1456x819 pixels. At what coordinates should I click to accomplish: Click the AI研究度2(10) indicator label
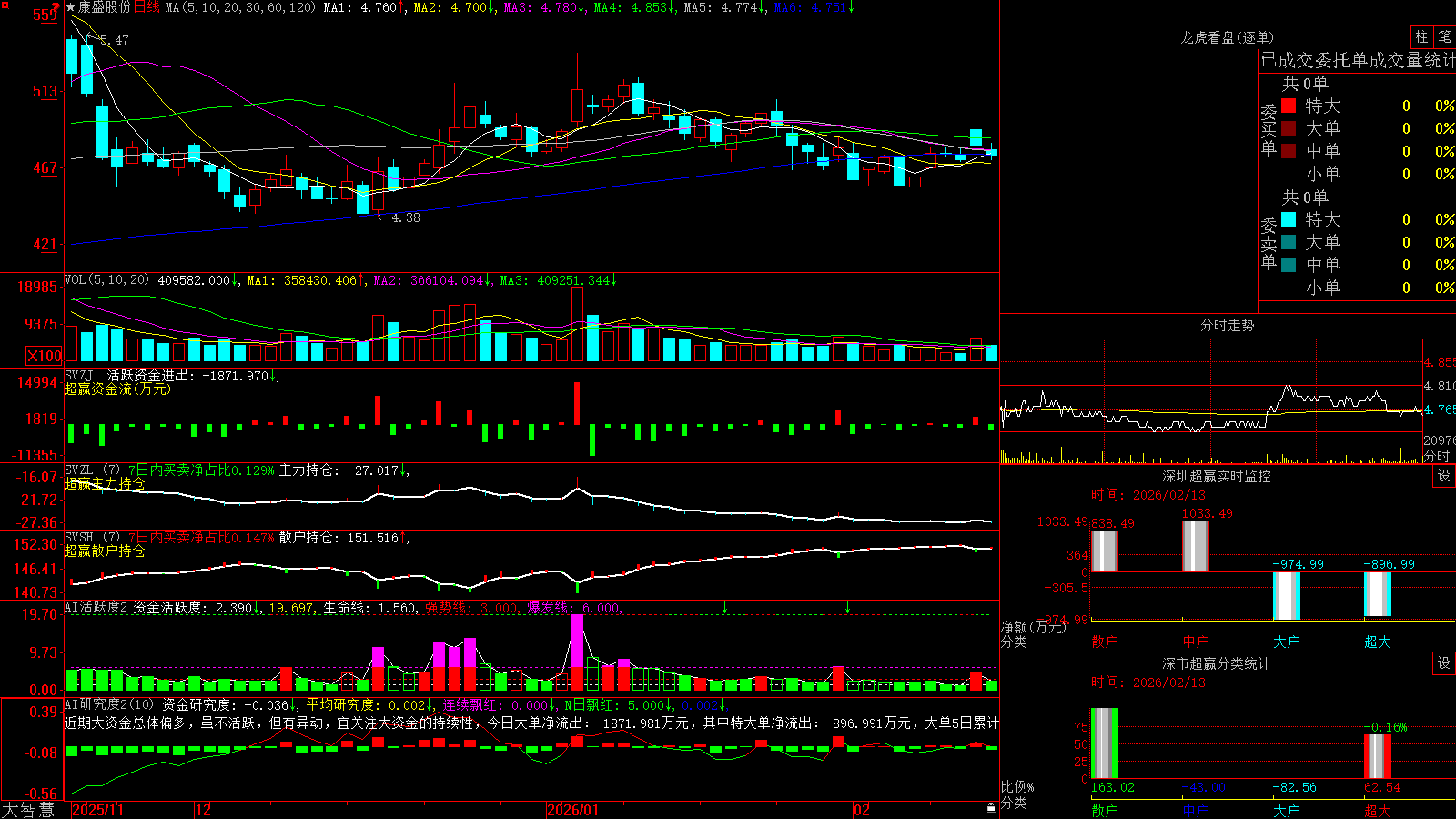[109, 704]
